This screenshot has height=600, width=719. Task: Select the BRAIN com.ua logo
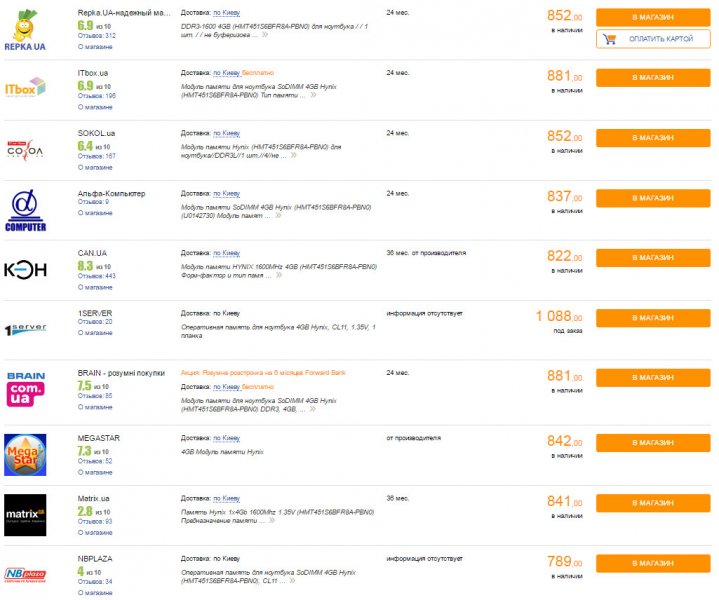click(25, 390)
